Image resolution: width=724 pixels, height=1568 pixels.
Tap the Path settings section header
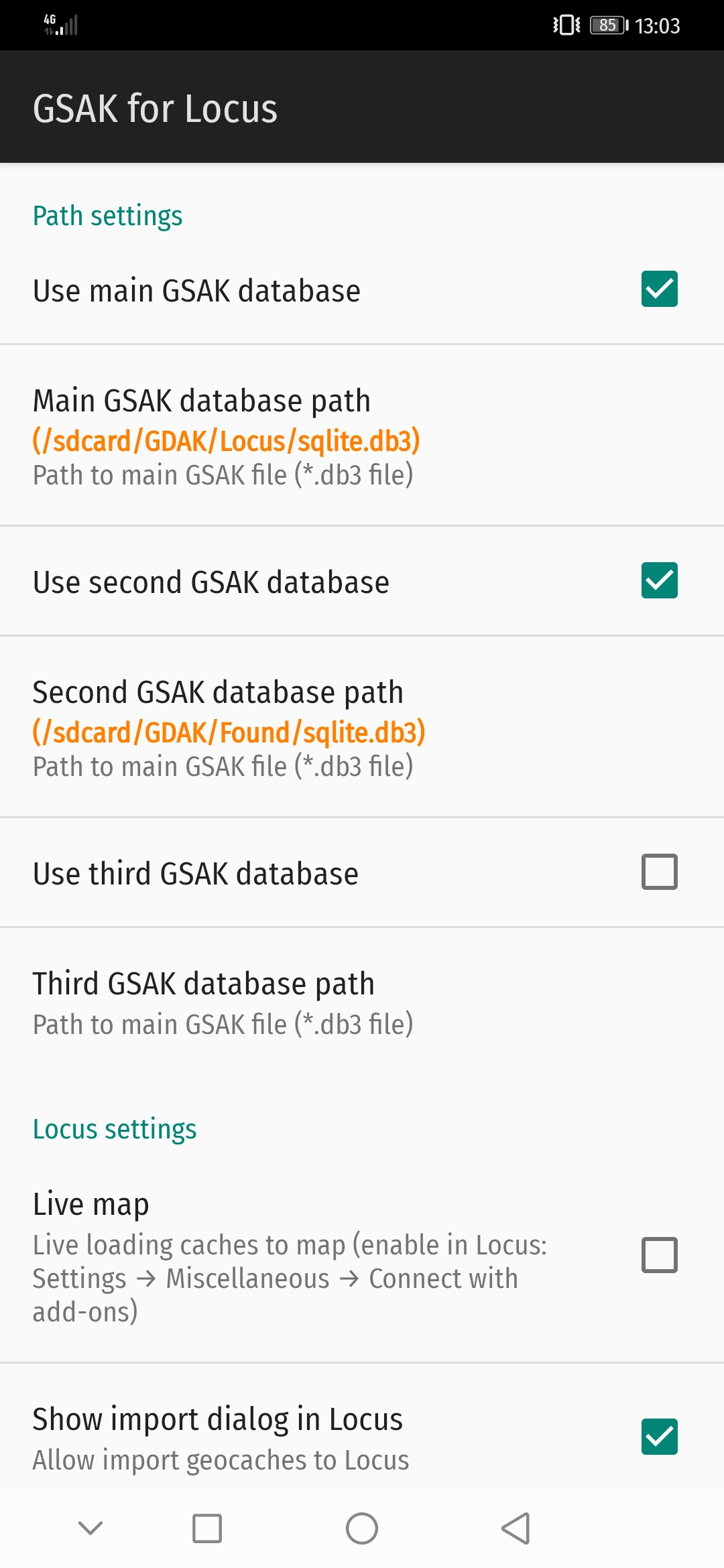pyautogui.click(x=108, y=216)
